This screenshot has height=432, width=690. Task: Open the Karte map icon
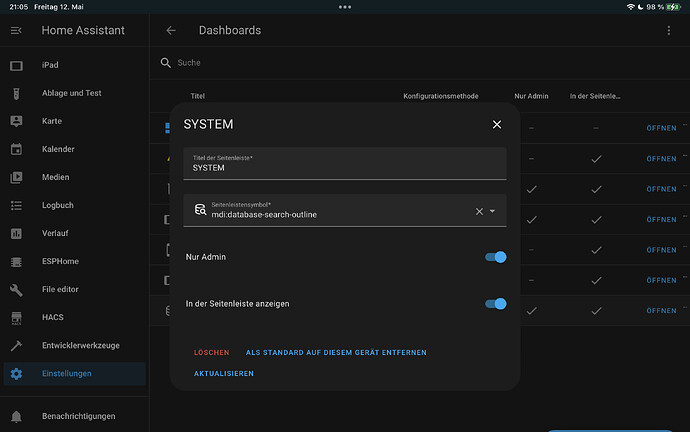pyautogui.click(x=16, y=121)
